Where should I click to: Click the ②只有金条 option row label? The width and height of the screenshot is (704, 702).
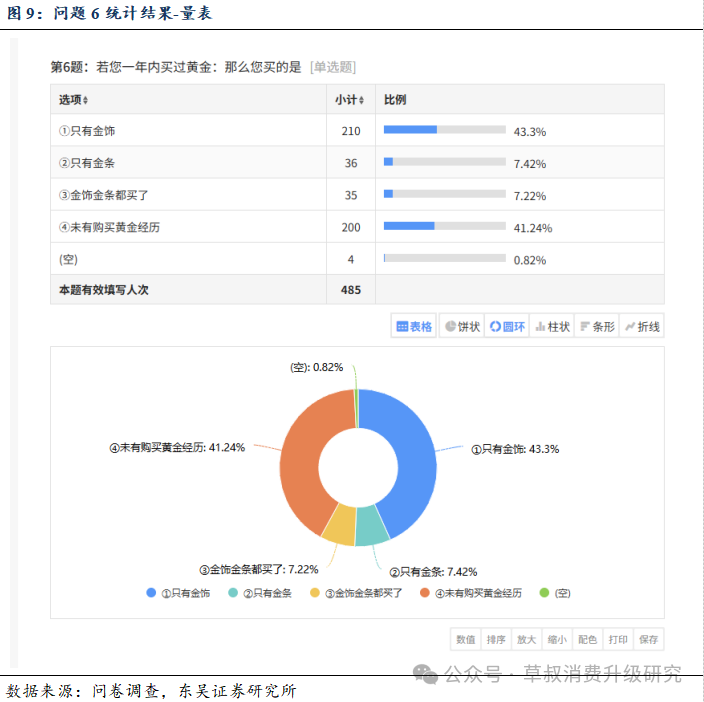(87, 163)
